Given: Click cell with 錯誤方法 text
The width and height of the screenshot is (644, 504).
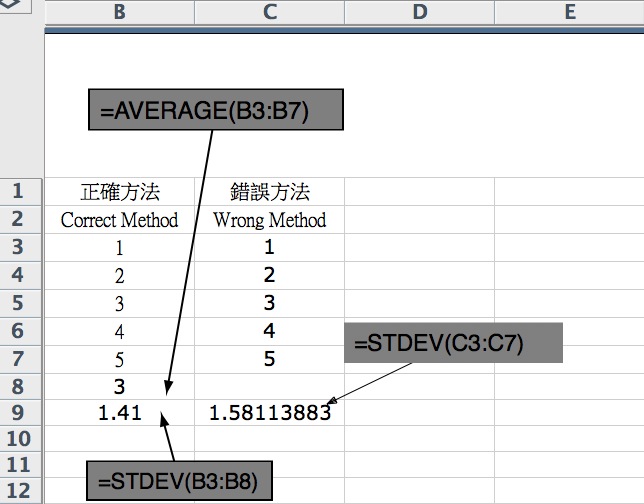Looking at the screenshot, I should tap(269, 192).
